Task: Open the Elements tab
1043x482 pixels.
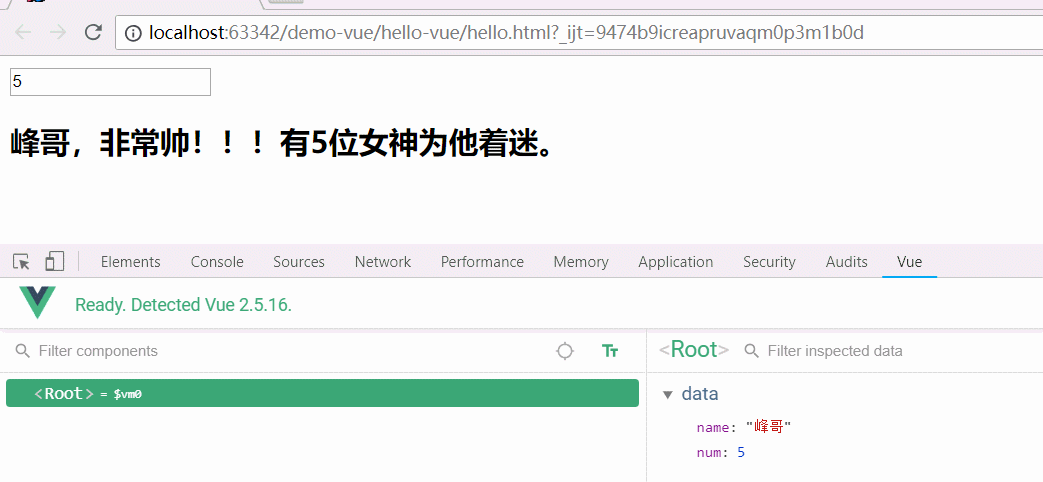Action: point(130,262)
